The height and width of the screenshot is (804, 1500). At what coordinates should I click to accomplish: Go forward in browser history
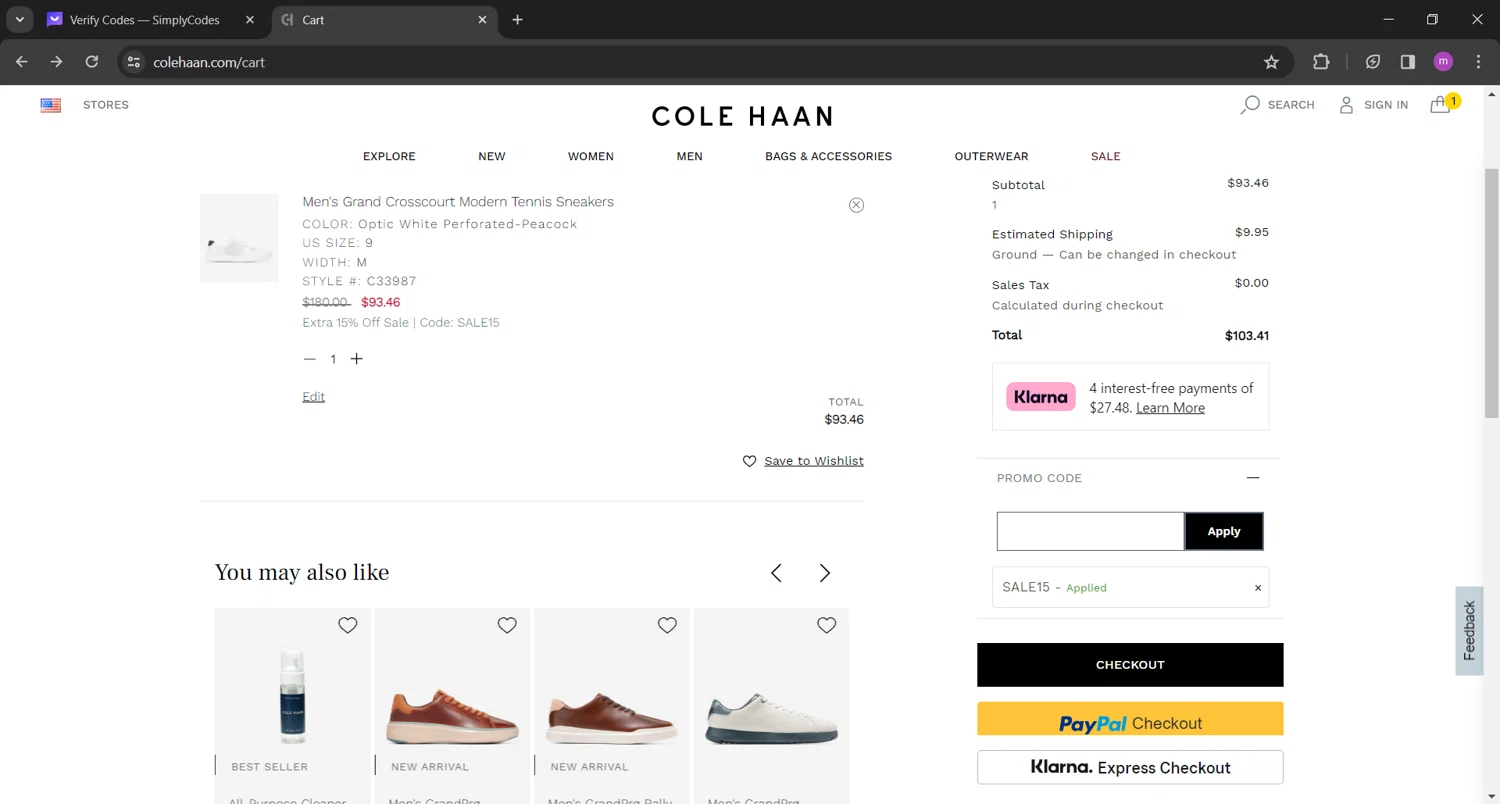57,62
